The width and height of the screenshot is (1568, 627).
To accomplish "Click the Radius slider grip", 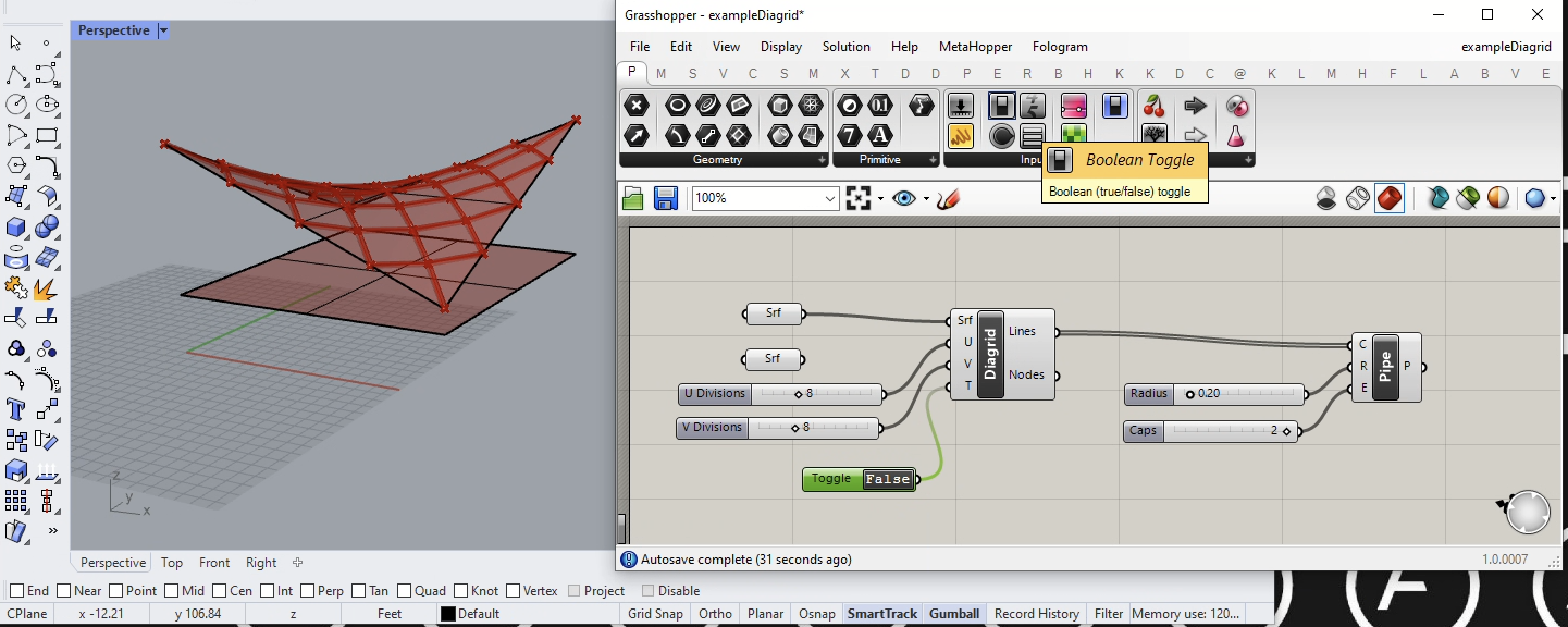I will (x=1189, y=395).
